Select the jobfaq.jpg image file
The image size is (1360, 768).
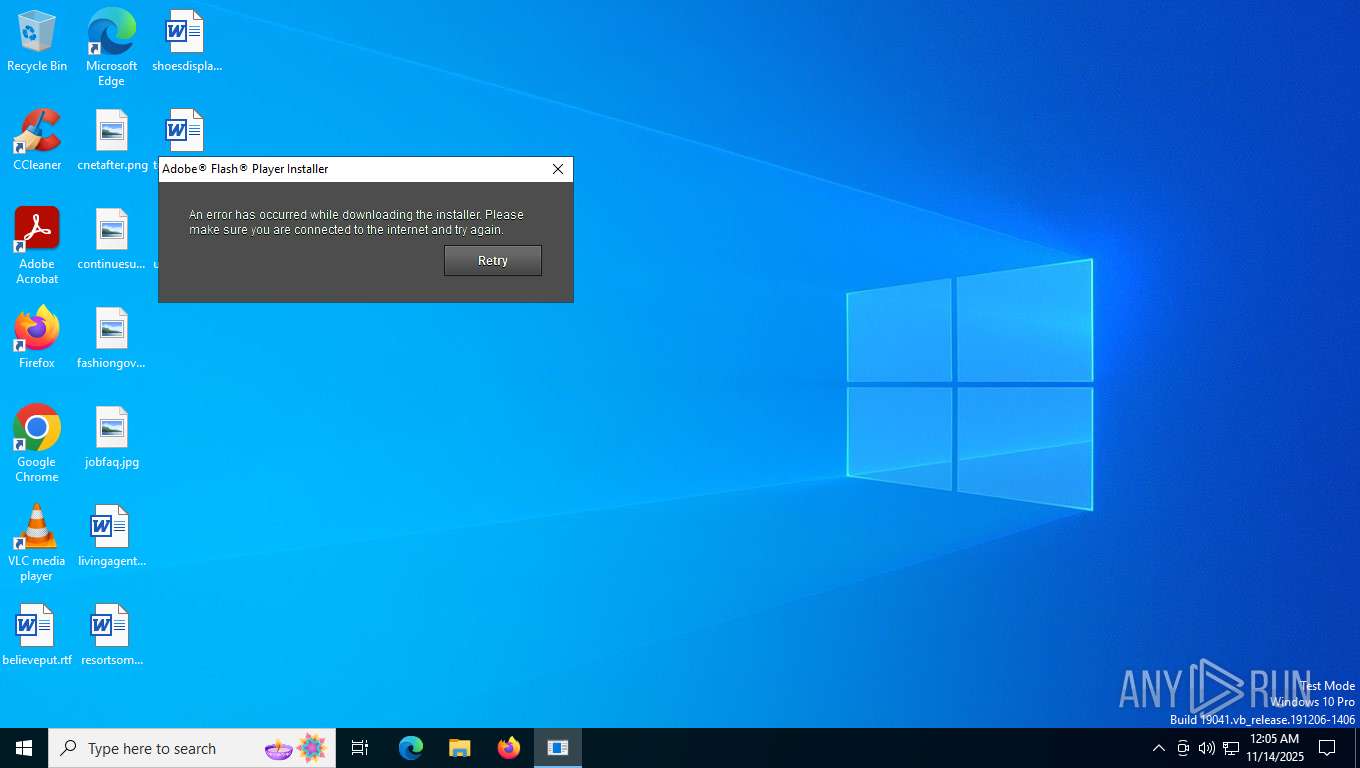[112, 437]
